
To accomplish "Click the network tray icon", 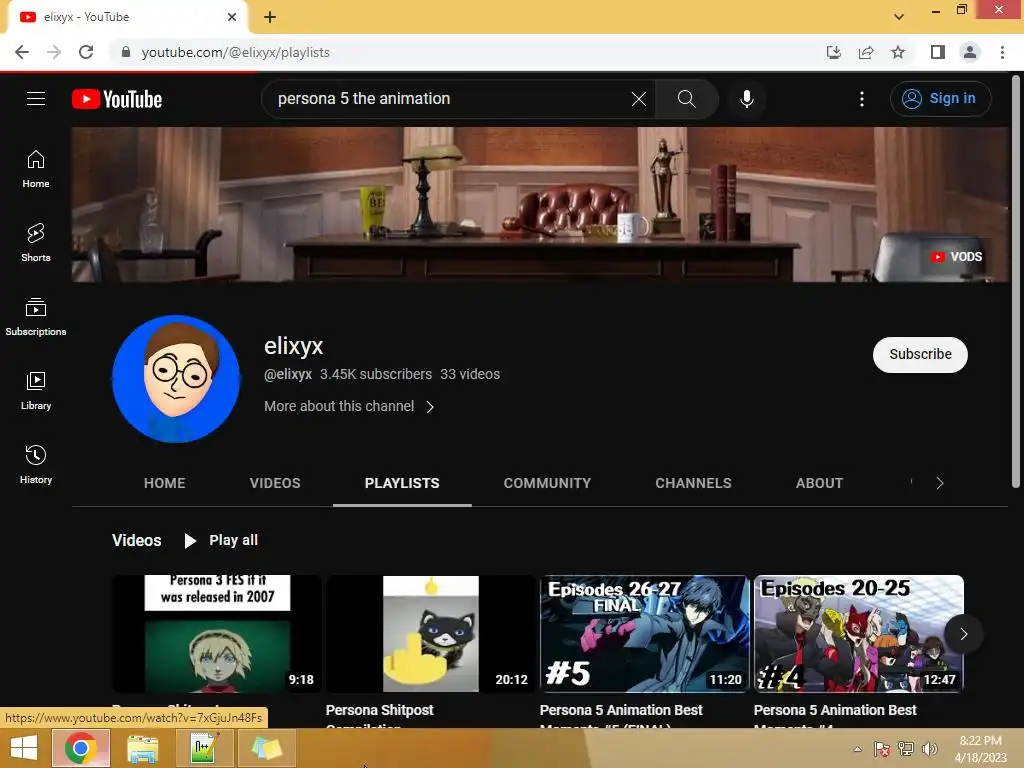I will point(906,749).
